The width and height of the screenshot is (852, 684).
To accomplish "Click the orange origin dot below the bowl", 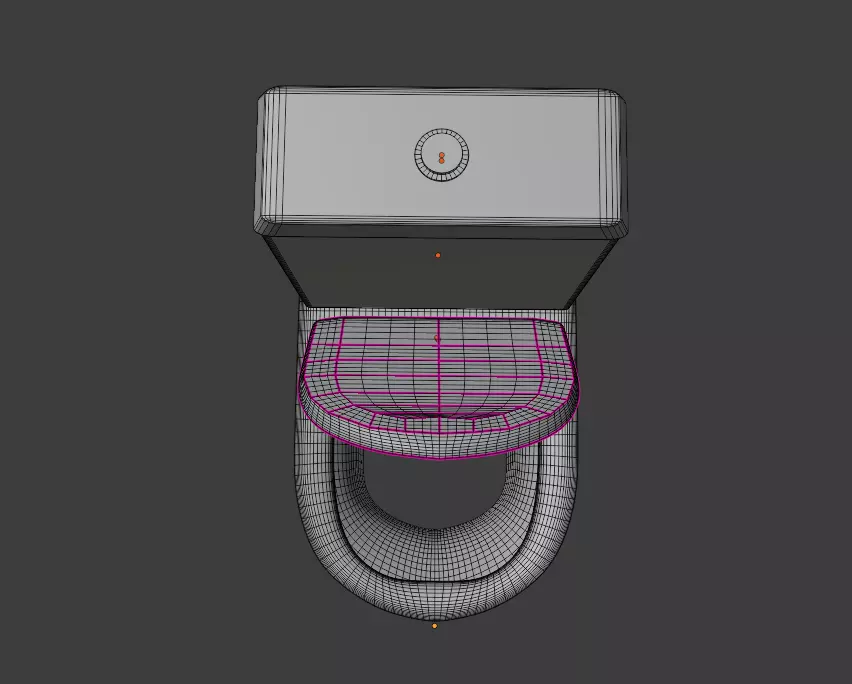I will 434,626.
